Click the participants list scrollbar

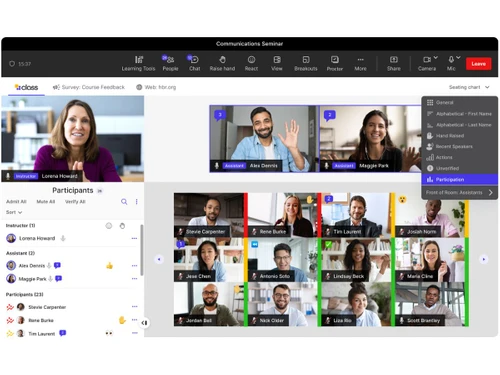click(x=142, y=250)
